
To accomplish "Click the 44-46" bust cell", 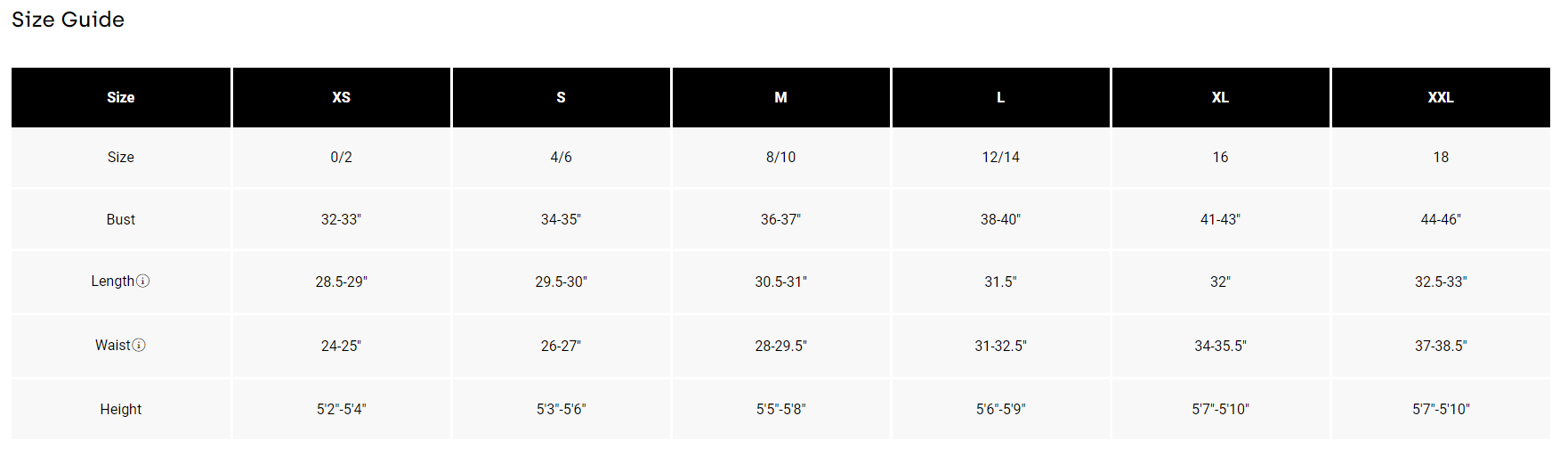I will coord(1441,219).
